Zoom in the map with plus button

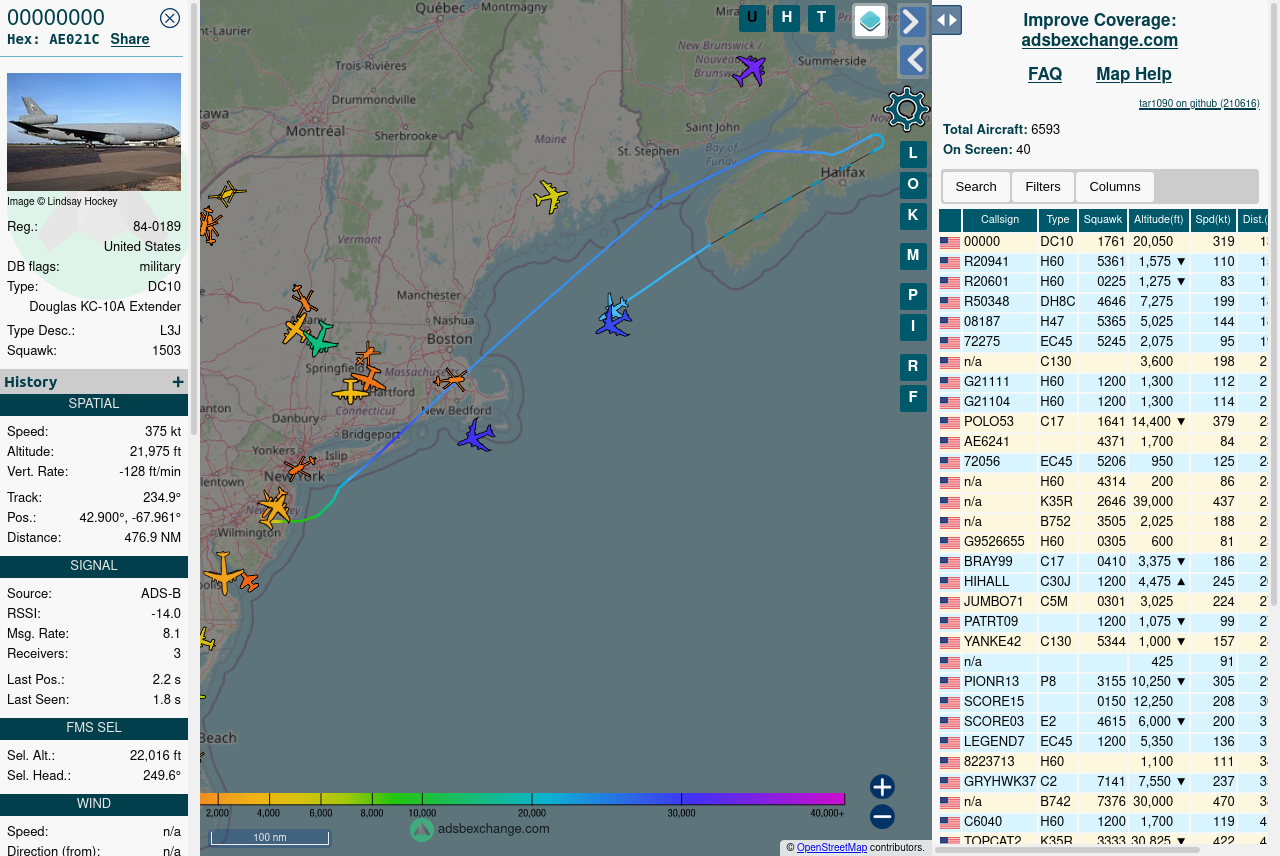pos(882,787)
